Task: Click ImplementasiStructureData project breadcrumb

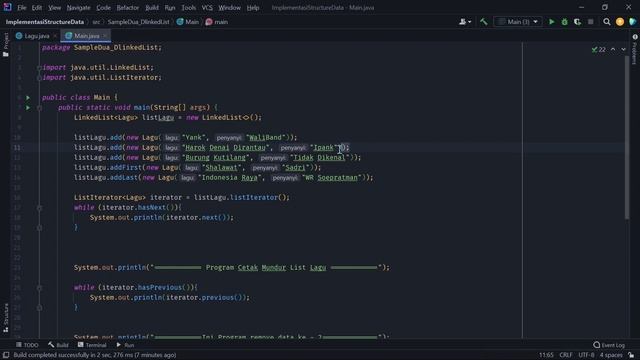Action: pyautogui.click(x=45, y=22)
